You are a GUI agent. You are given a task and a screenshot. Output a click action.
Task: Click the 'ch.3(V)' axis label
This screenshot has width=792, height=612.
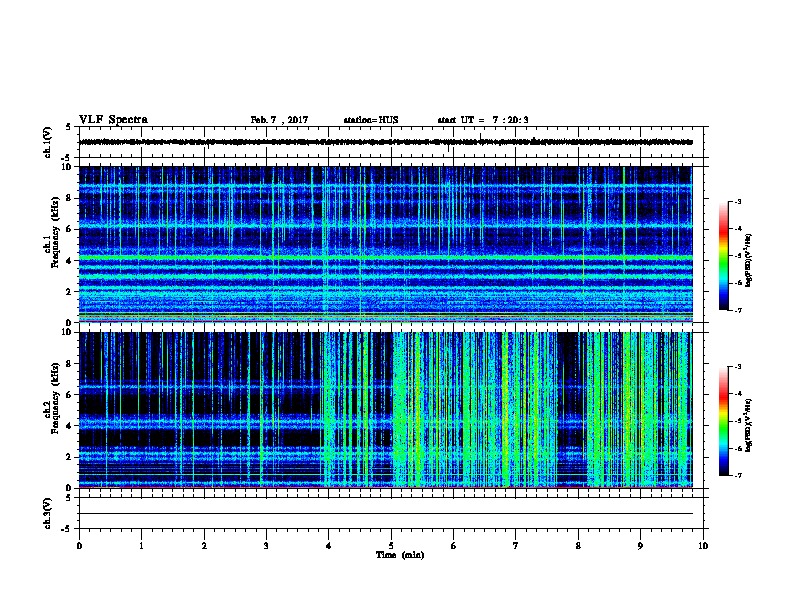(47, 513)
